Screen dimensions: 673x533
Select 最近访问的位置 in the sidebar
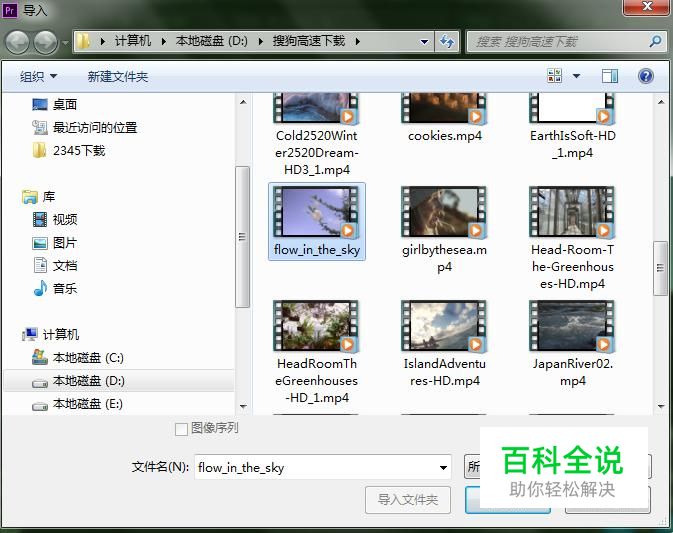85,127
